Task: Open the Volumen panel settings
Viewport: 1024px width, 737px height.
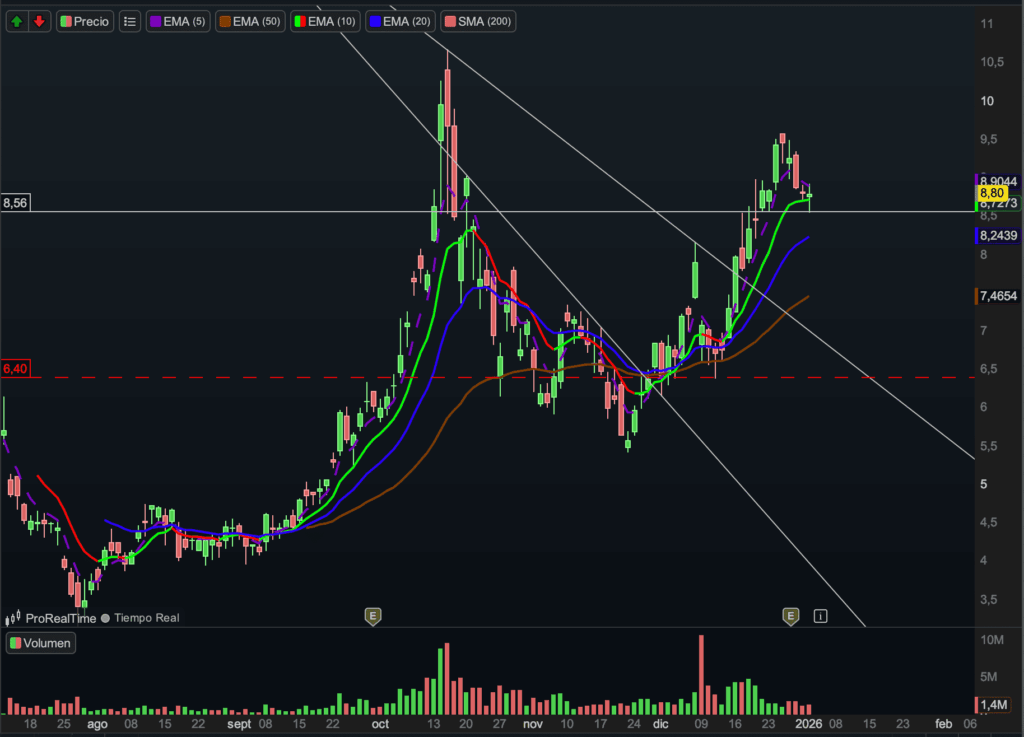Action: tap(41, 643)
